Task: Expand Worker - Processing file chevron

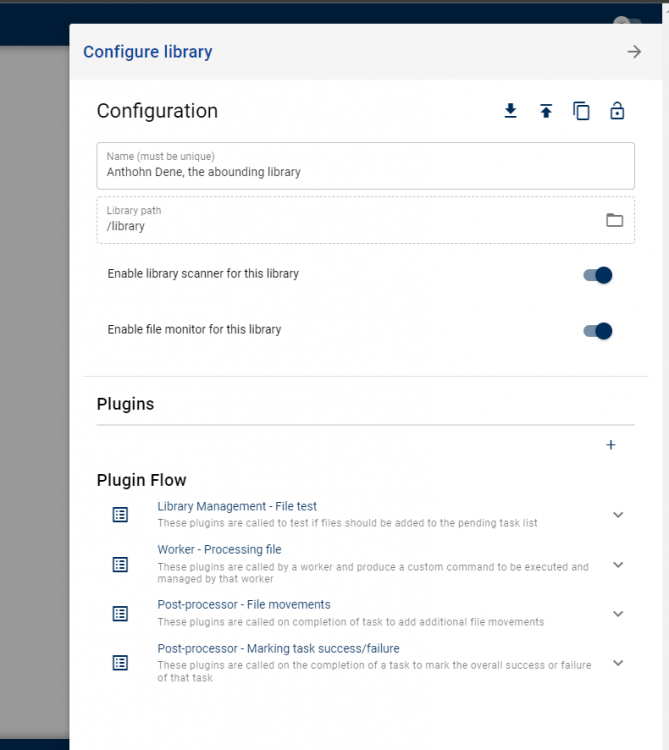Action: point(618,564)
